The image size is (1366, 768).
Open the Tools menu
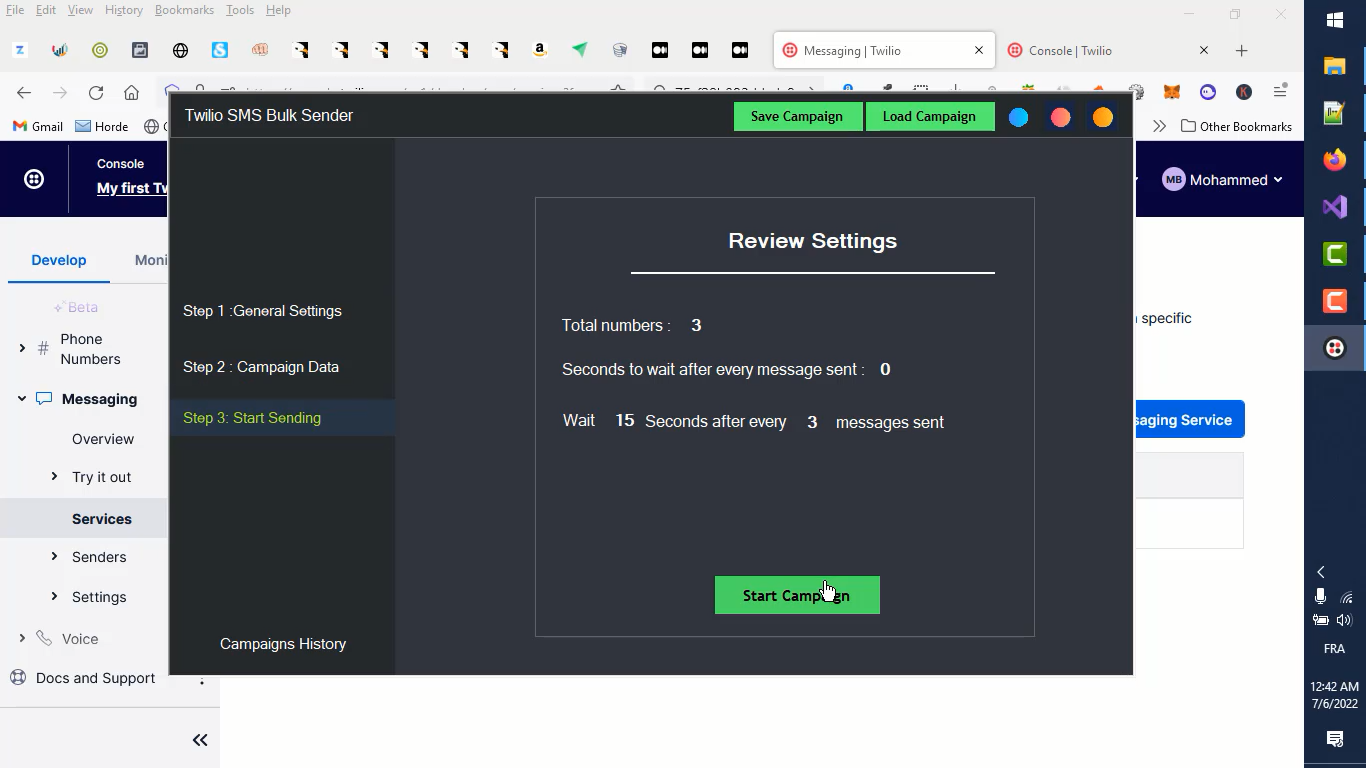(x=240, y=10)
